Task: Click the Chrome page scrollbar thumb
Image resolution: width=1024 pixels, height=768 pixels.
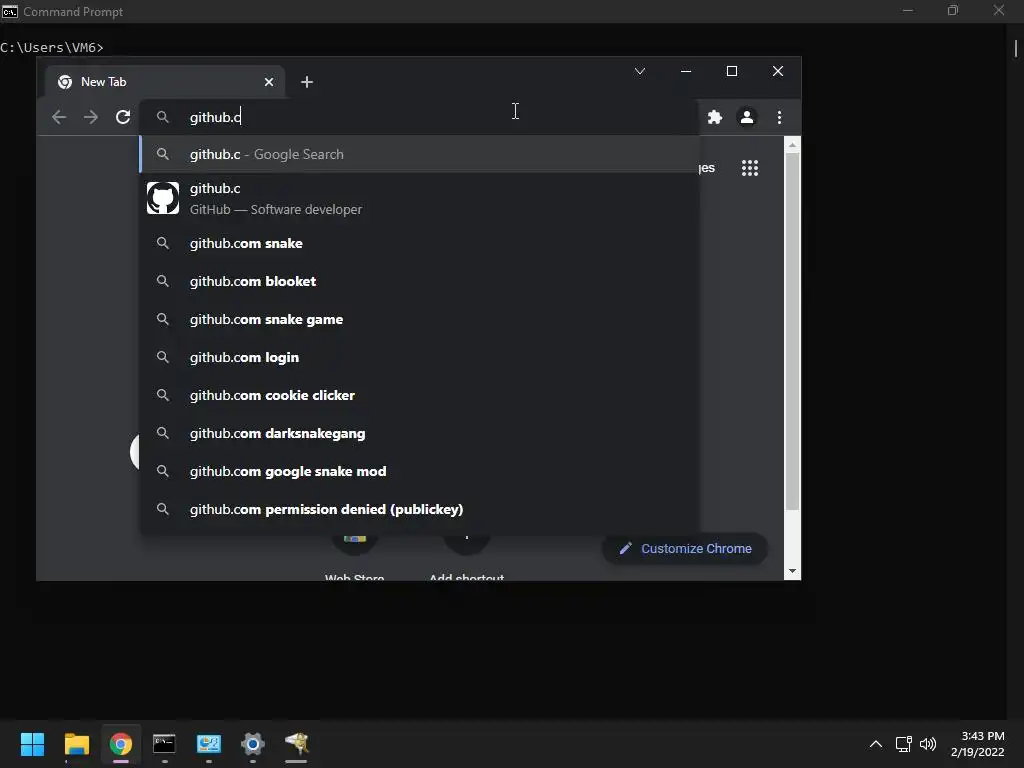Action: pos(792,332)
